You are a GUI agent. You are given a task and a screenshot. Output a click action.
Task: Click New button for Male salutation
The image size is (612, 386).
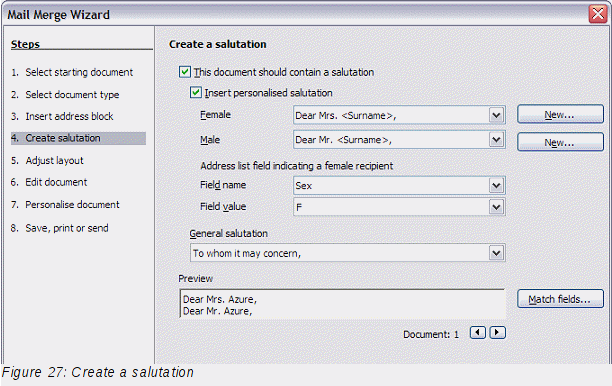[x=560, y=142]
